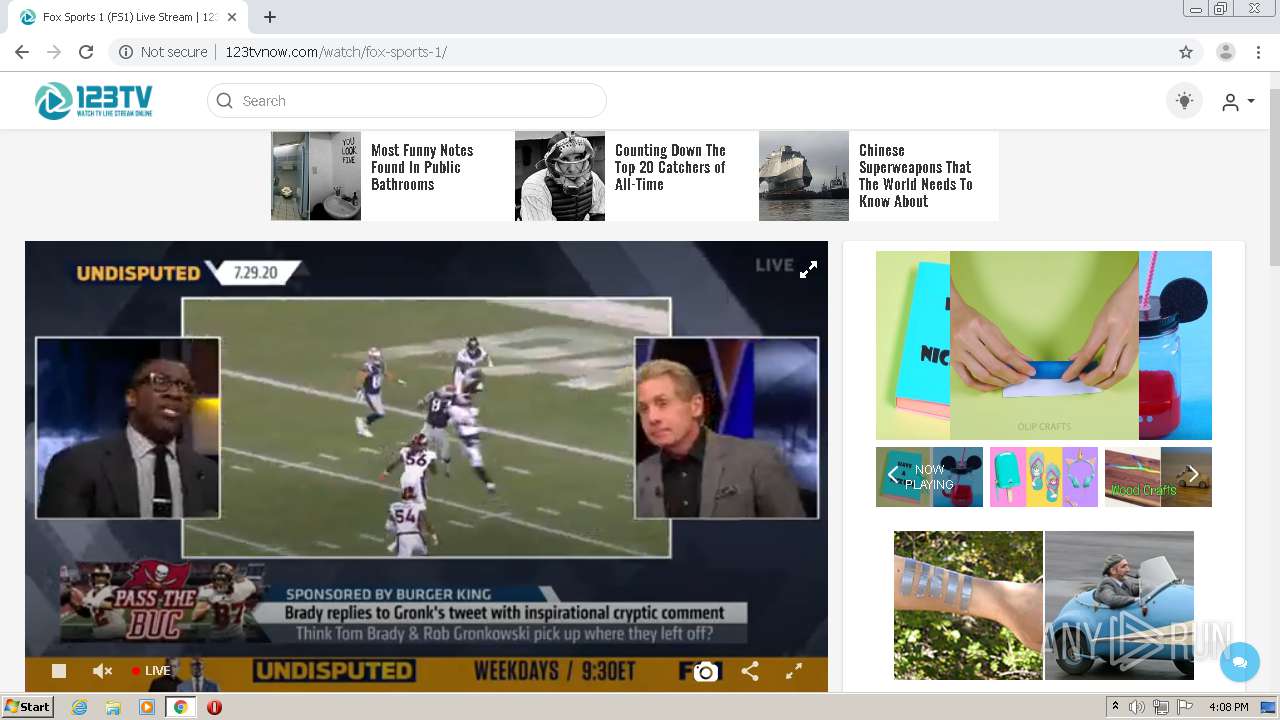Go back in browser history
This screenshot has height=720, width=1280.
22,52
